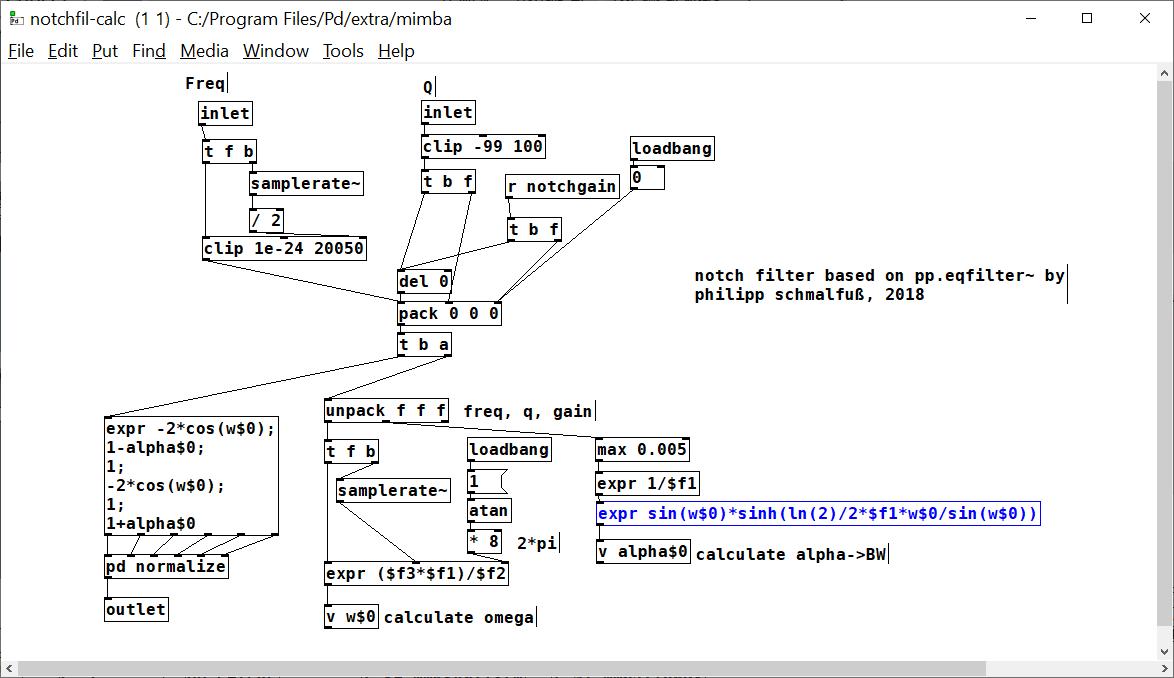This screenshot has height=678, width=1174.
Task: Select the highlighted expr sin sinh object
Action: click(818, 514)
